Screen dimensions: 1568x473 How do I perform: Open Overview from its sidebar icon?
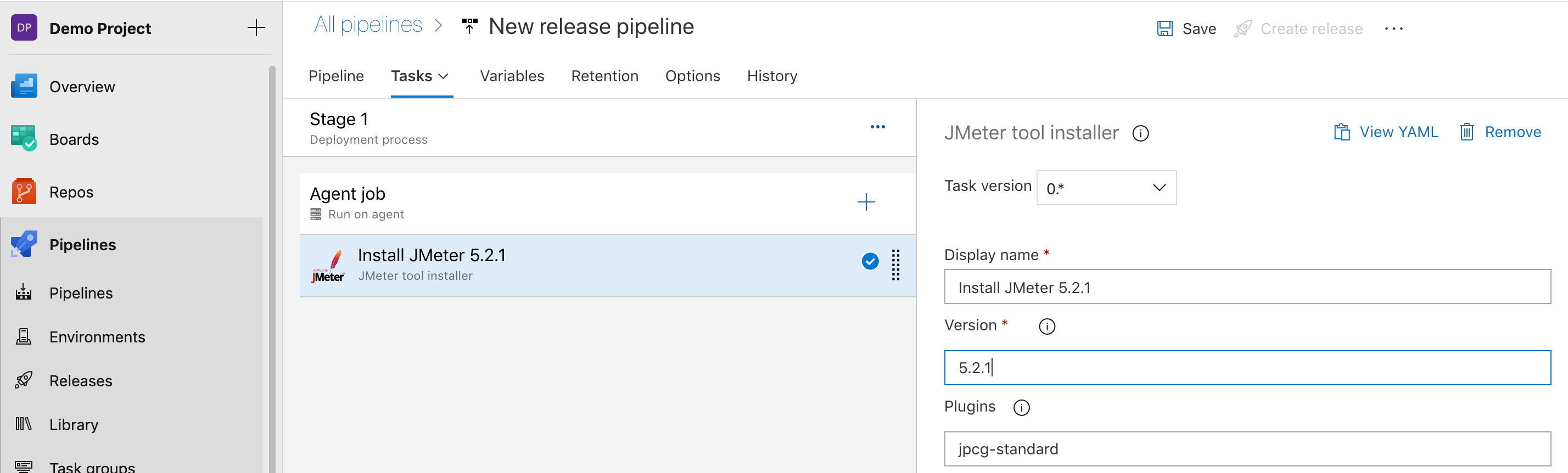[x=24, y=87]
